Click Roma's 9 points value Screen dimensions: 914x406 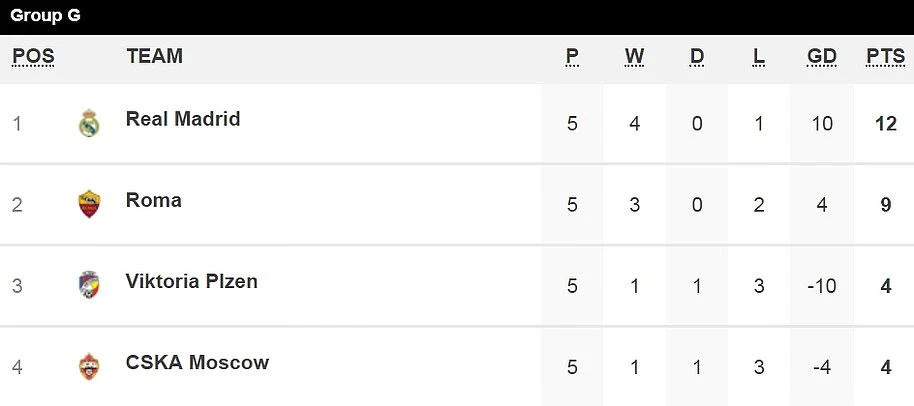click(885, 205)
